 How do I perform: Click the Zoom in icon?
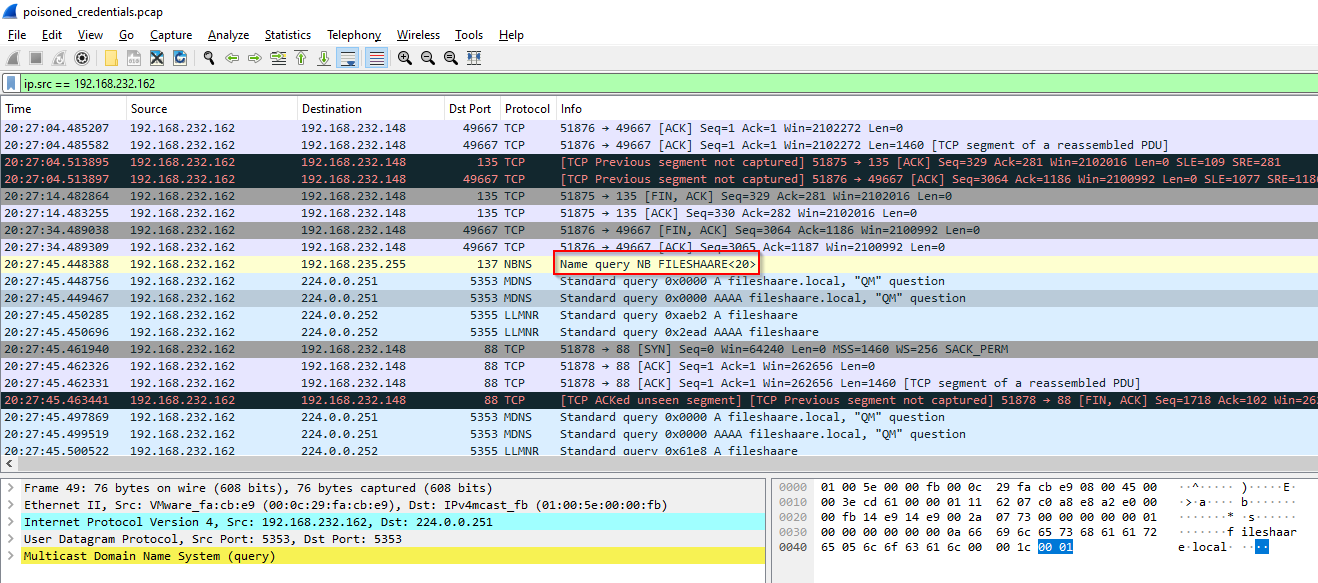pos(405,58)
